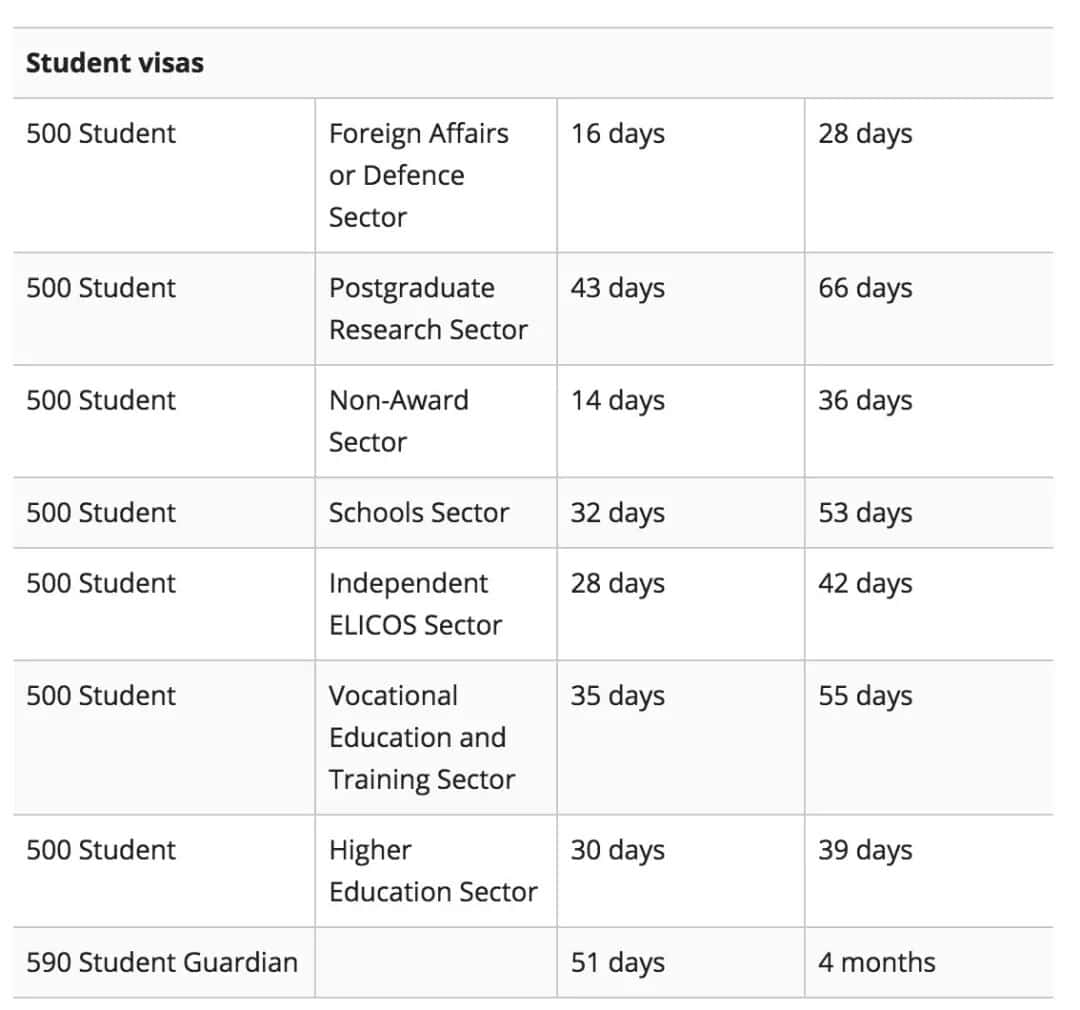1080x1010 pixels.
Task: Click the 590 Student Guardian row label
Action: [162, 962]
